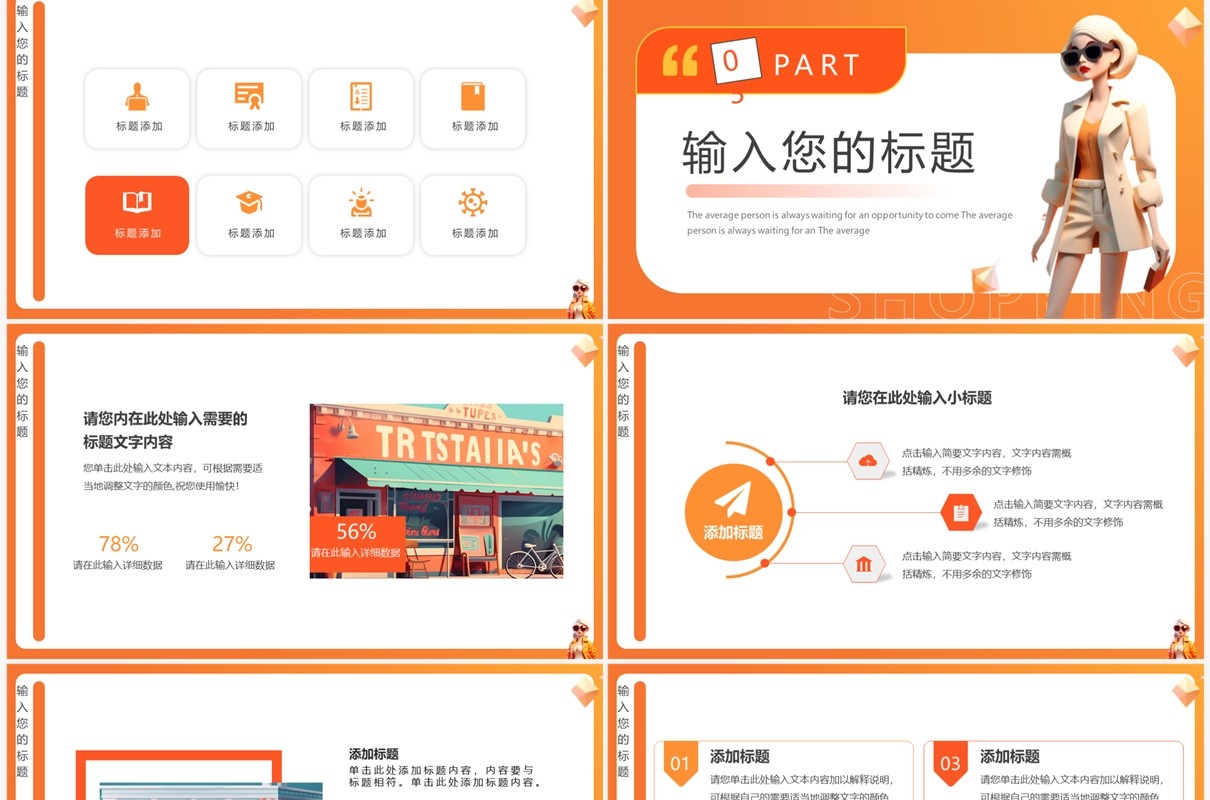This screenshot has height=800, width=1210.
Task: Click 添加标题 above the 单击此处添加标题内容 paragraph
Action: [374, 754]
